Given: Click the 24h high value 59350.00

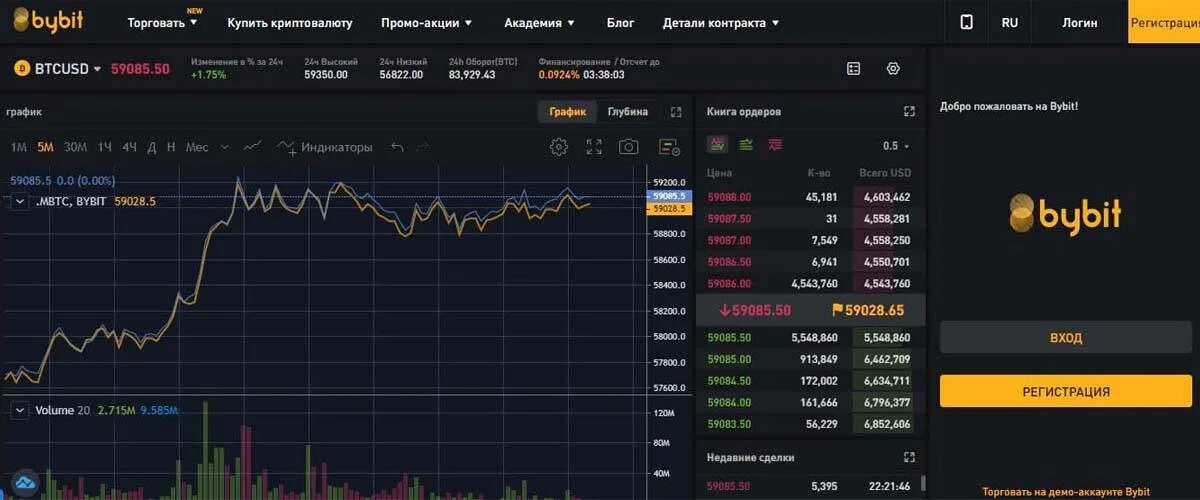Looking at the screenshot, I should pyautogui.click(x=326, y=74).
